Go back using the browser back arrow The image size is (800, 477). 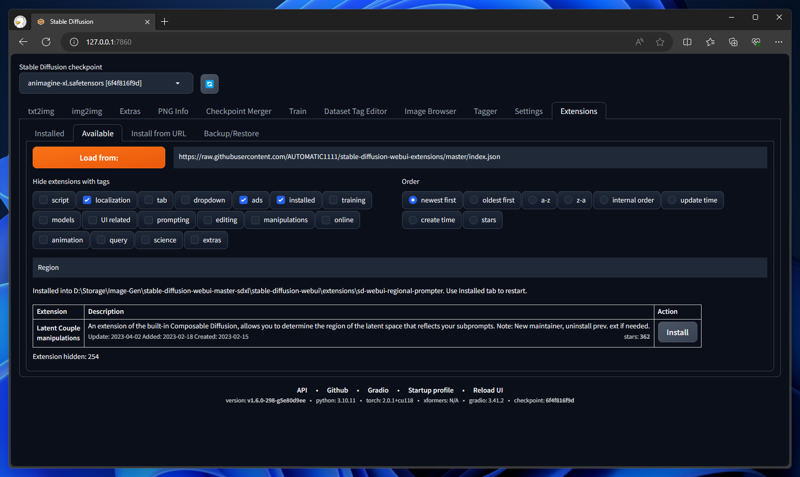click(x=23, y=42)
